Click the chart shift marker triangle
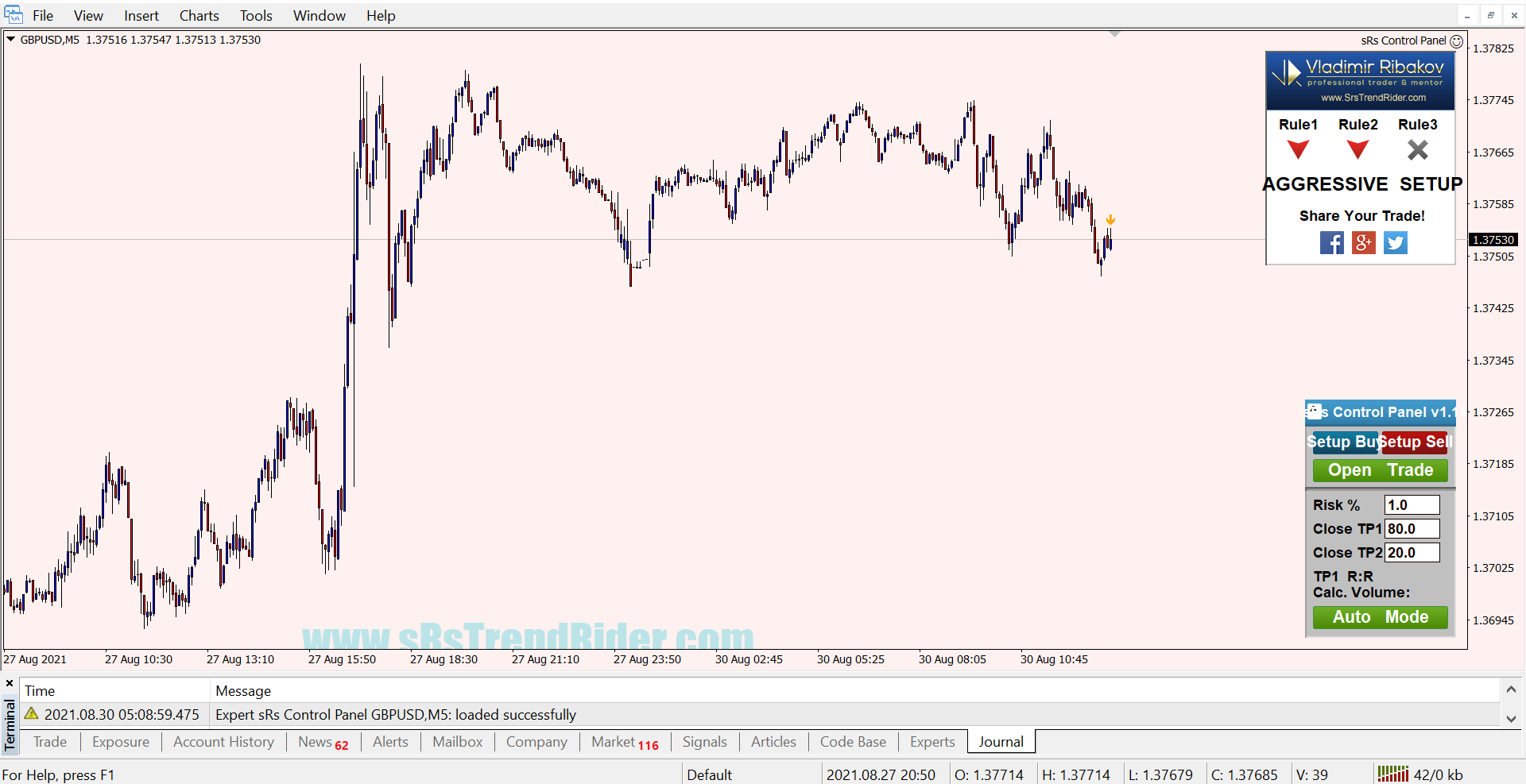 [x=1114, y=34]
